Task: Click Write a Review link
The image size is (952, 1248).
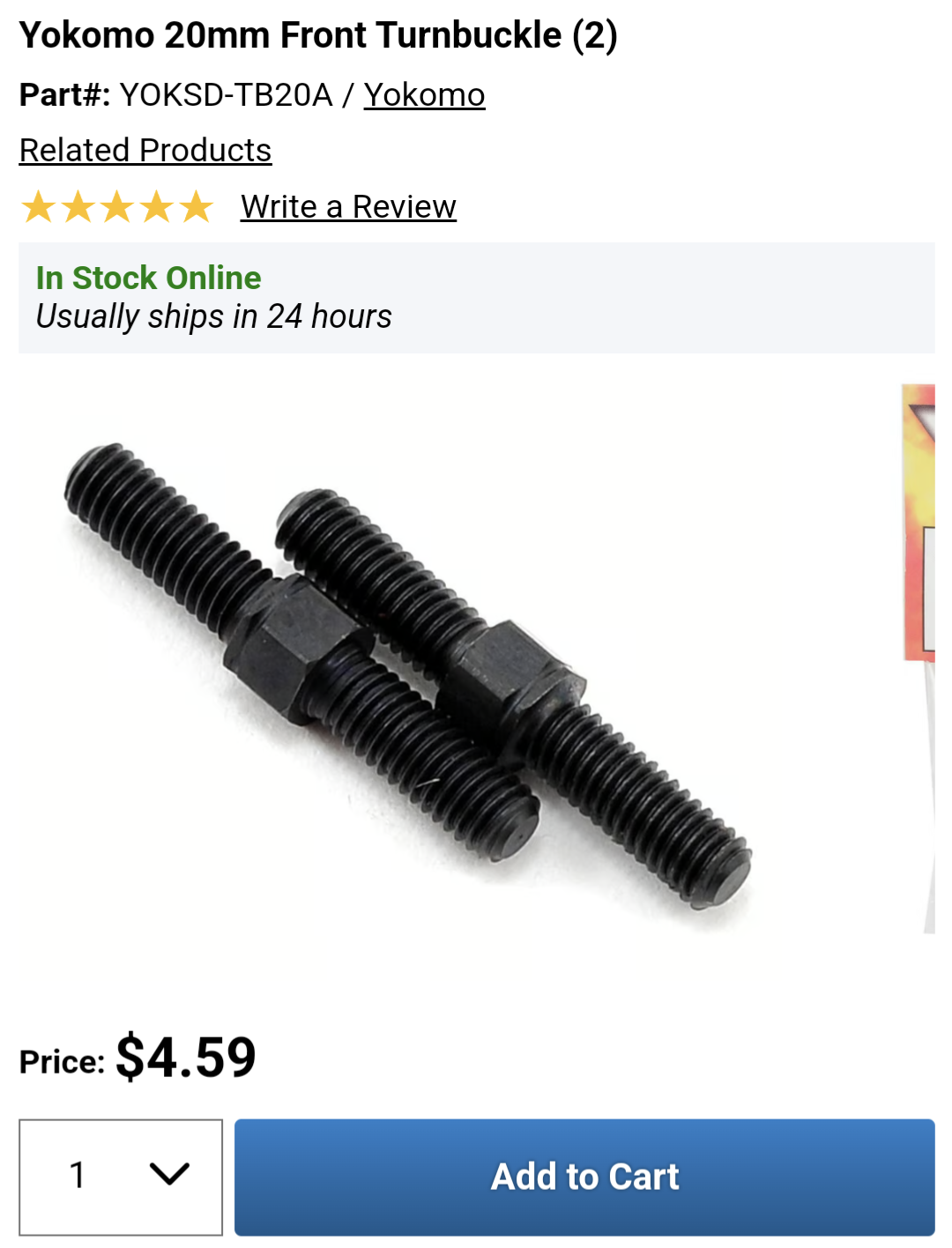Action: click(348, 207)
